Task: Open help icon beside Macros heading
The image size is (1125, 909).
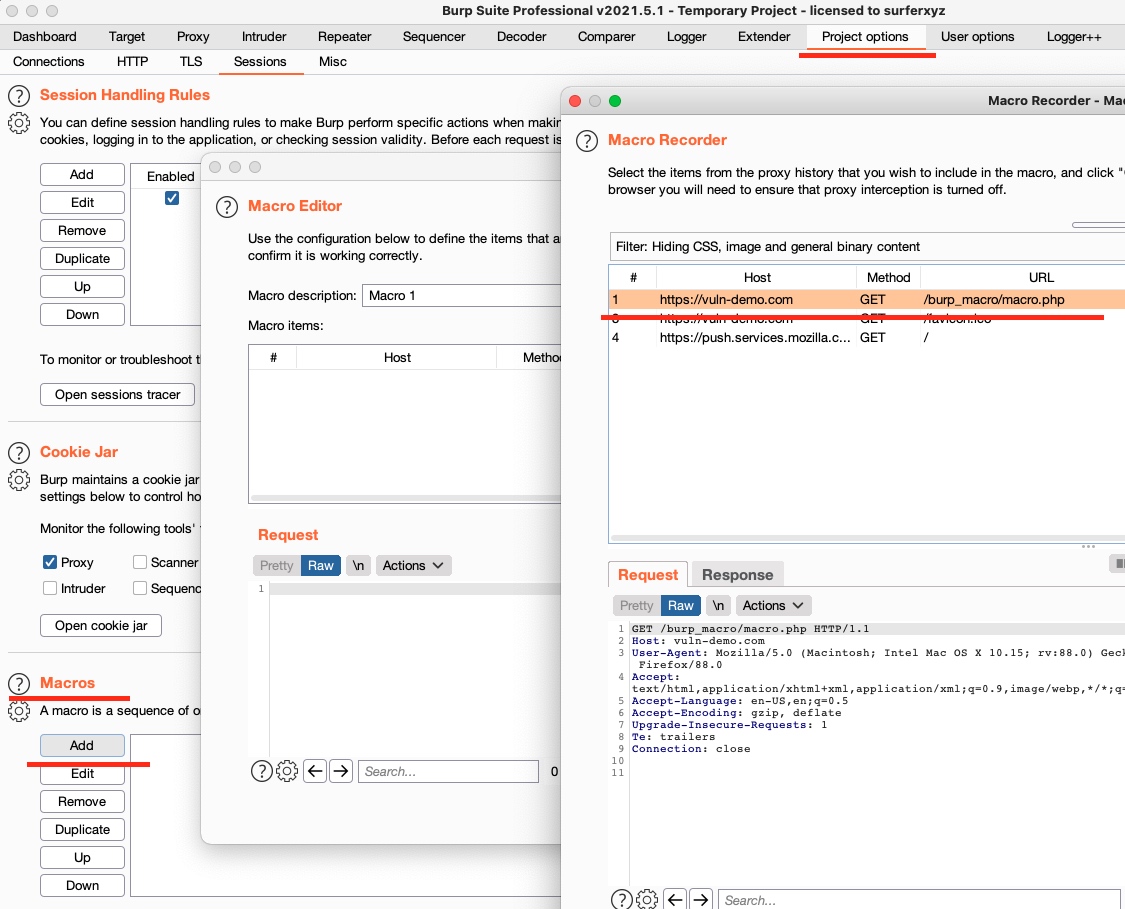Action: tap(19, 684)
